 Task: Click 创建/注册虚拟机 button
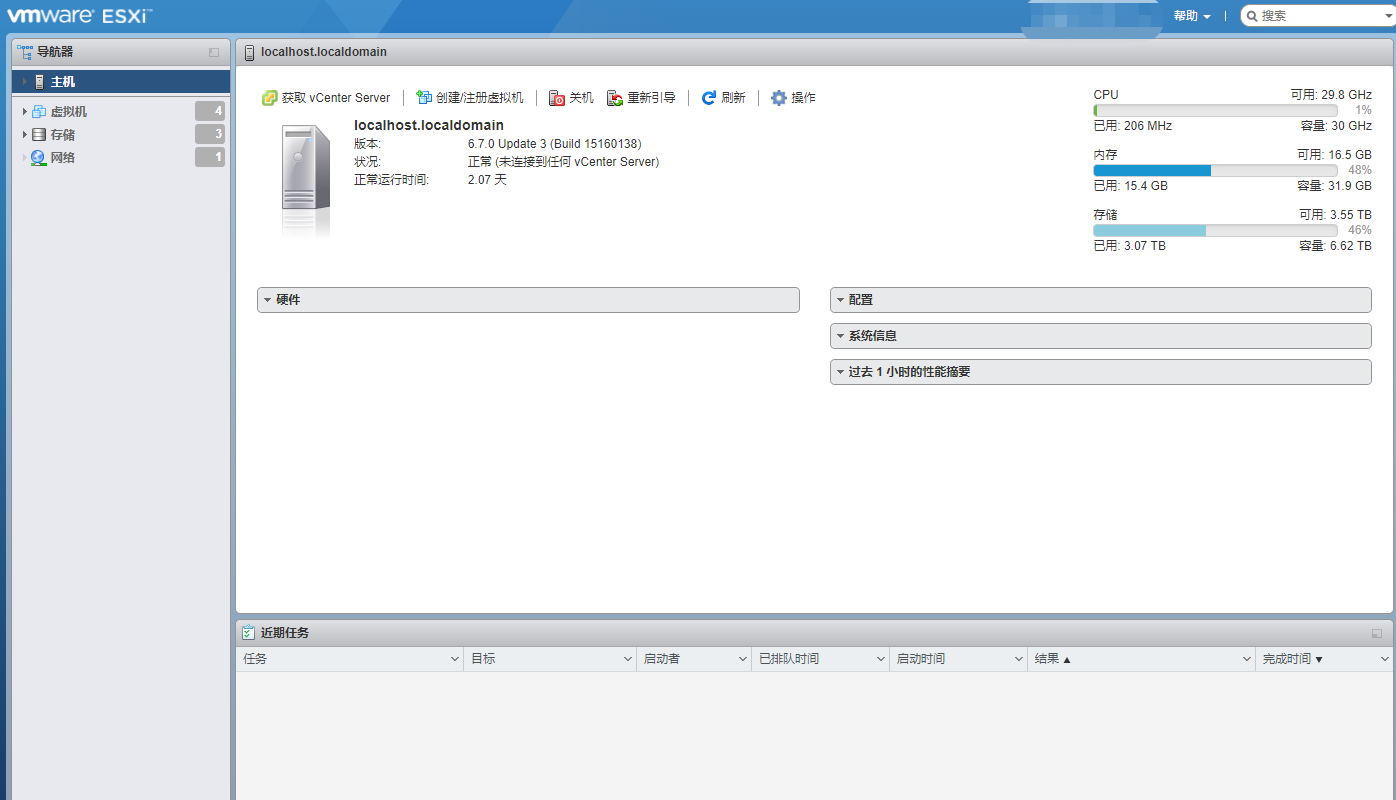coord(470,98)
